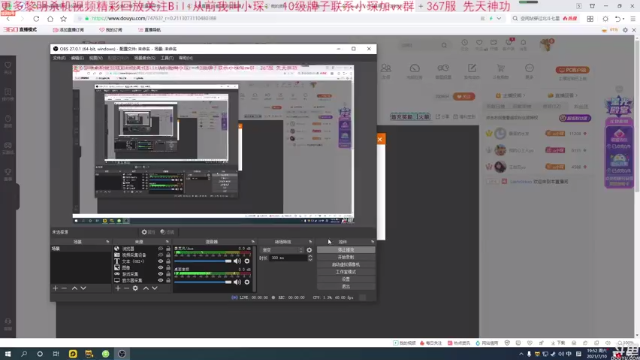Open undo-close-tab dropdown in browser toolbar
Screen dimensions: 640x360
coord(624,19)
